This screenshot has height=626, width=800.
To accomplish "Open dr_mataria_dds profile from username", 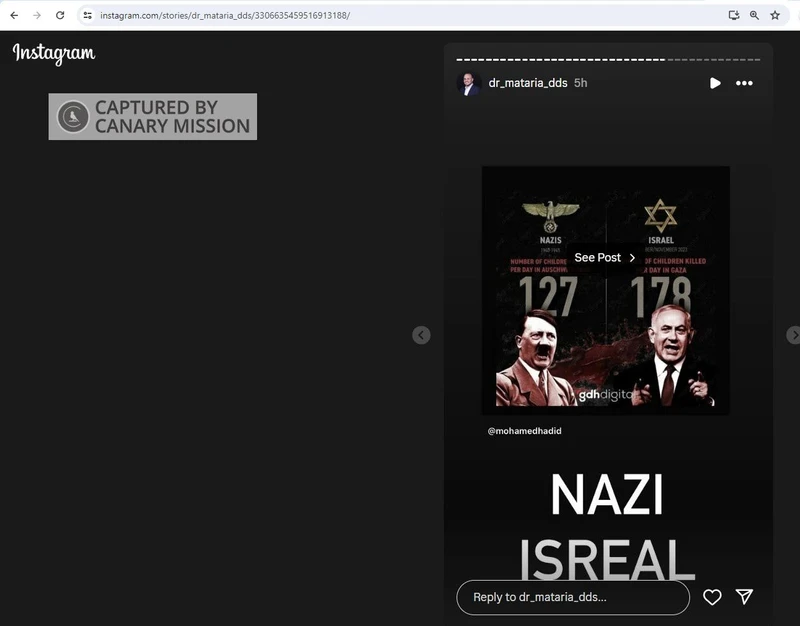I will click(527, 83).
